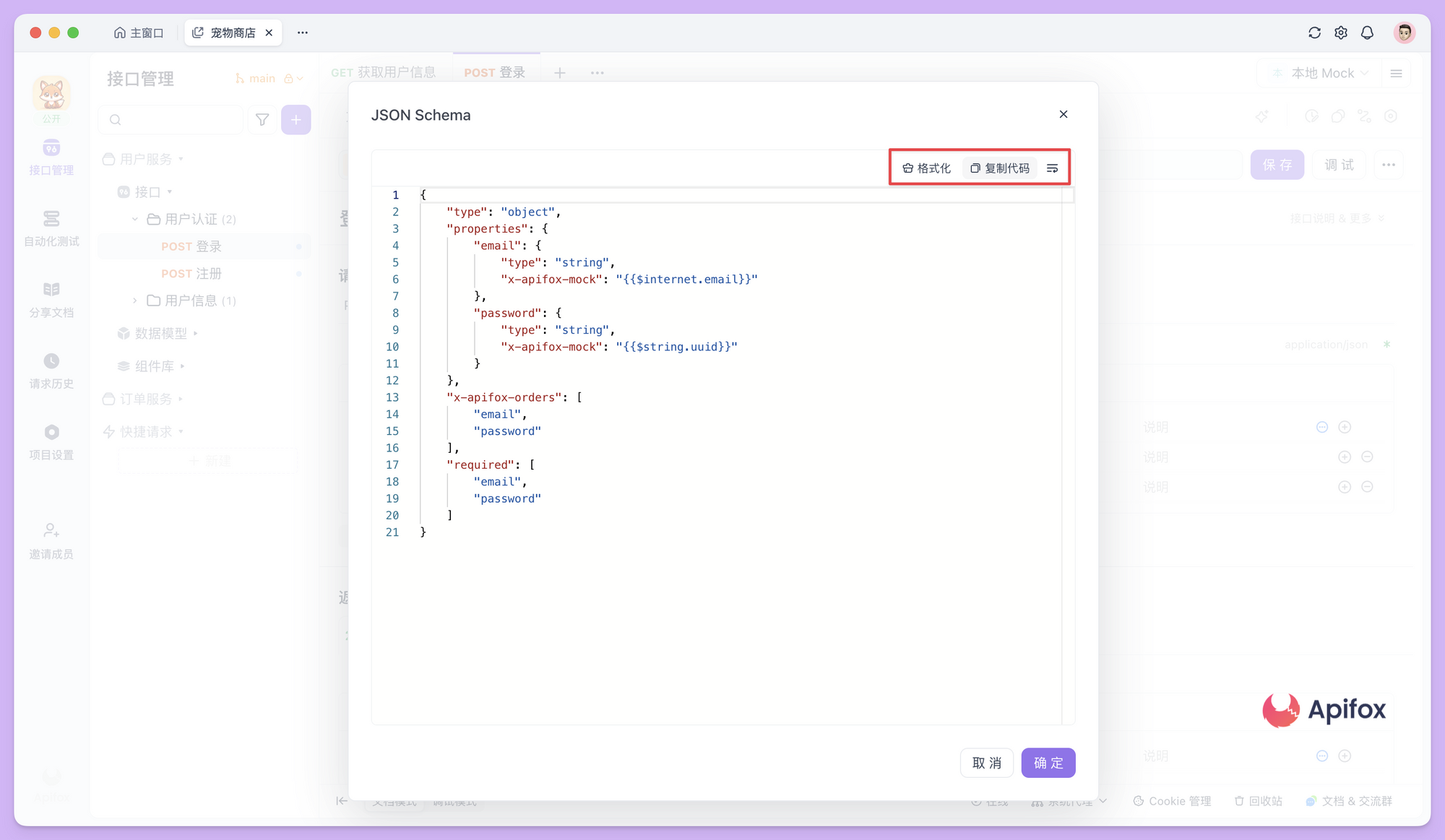
Task: Open the 自动化测试 sidebar panel
Action: pos(51,228)
